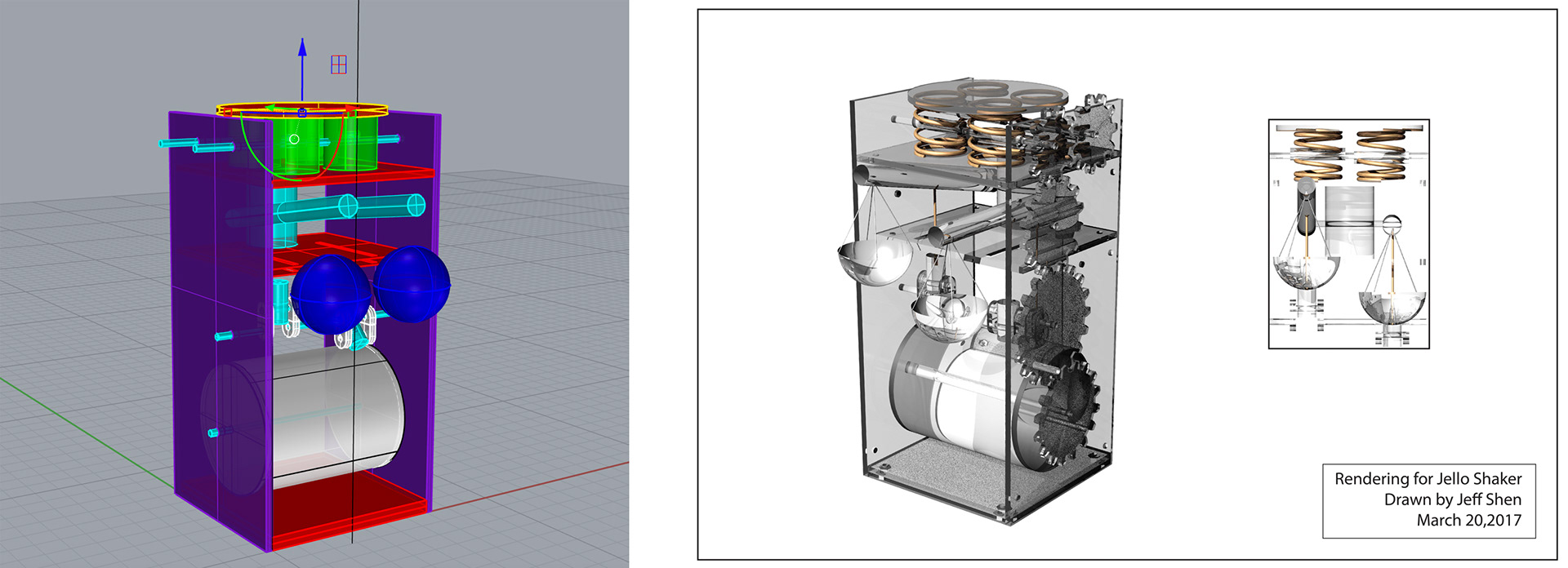This screenshot has height=568, width=1568.
Task: Select the left blue sphere
Action: tap(330, 294)
